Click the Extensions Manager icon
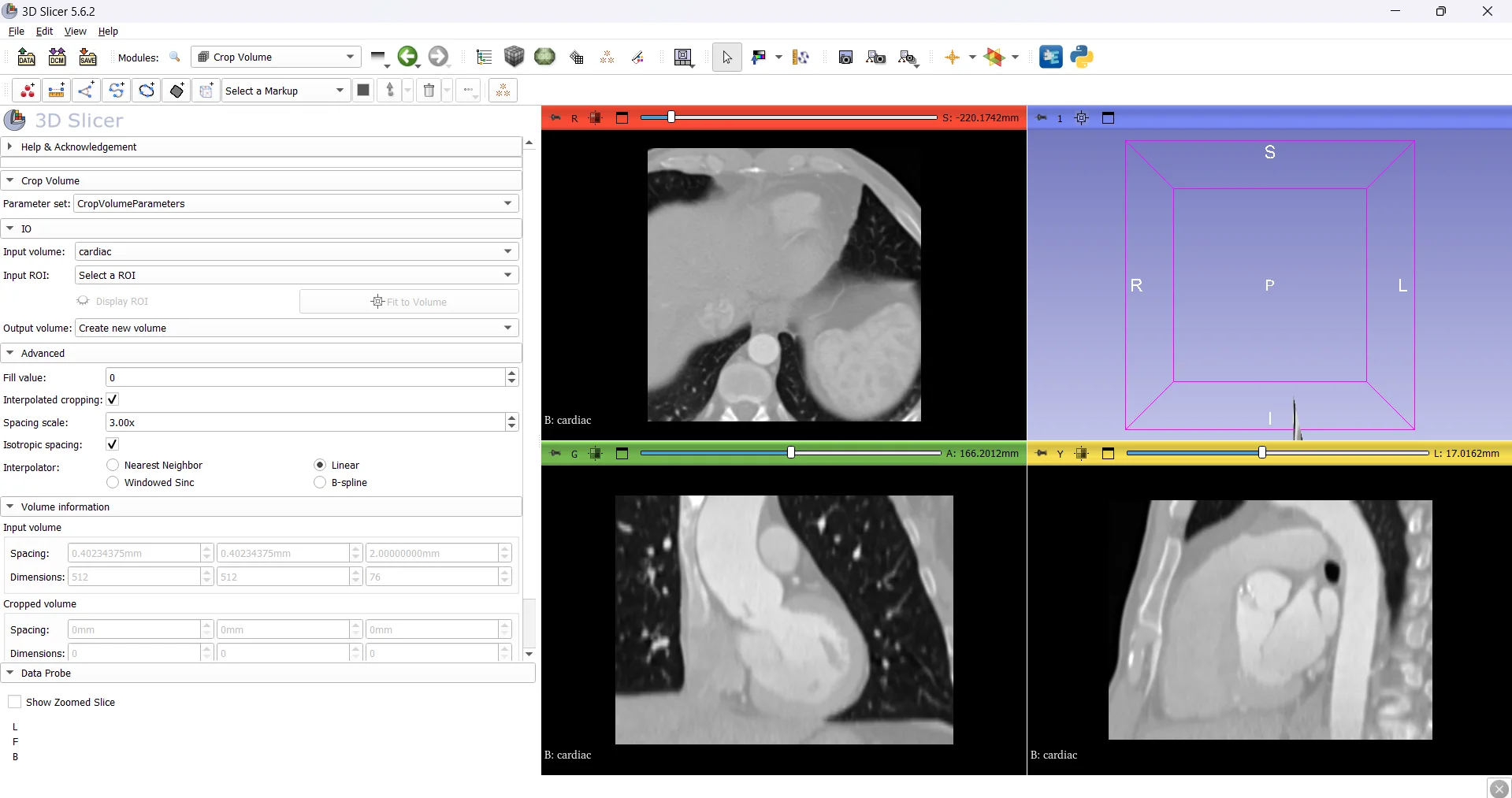The width and height of the screenshot is (1512, 798). tap(1050, 57)
